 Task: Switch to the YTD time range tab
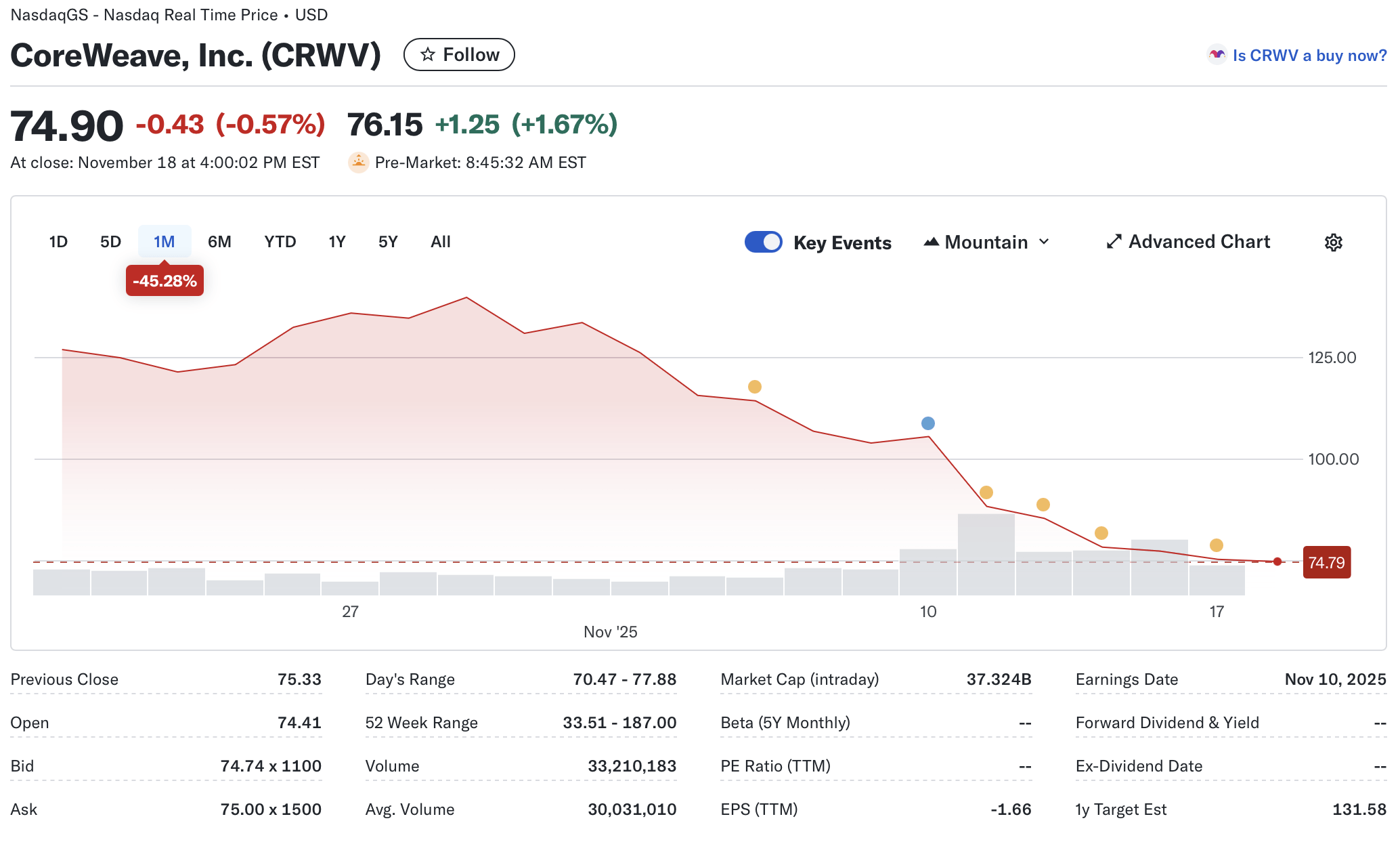279,241
